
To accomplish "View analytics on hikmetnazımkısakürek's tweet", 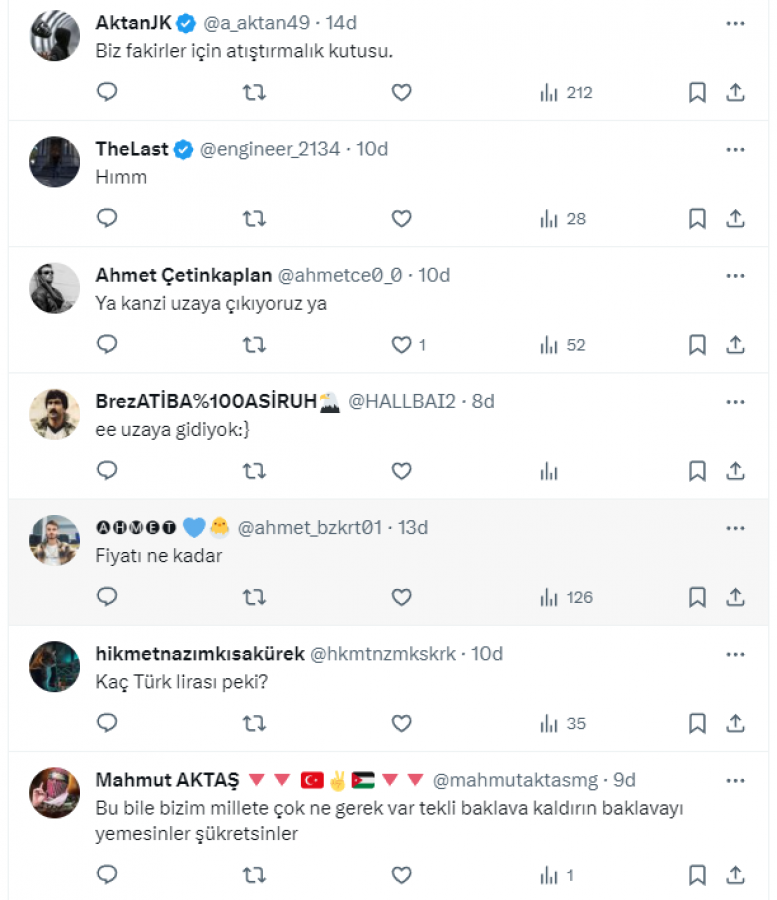I will click(x=563, y=723).
